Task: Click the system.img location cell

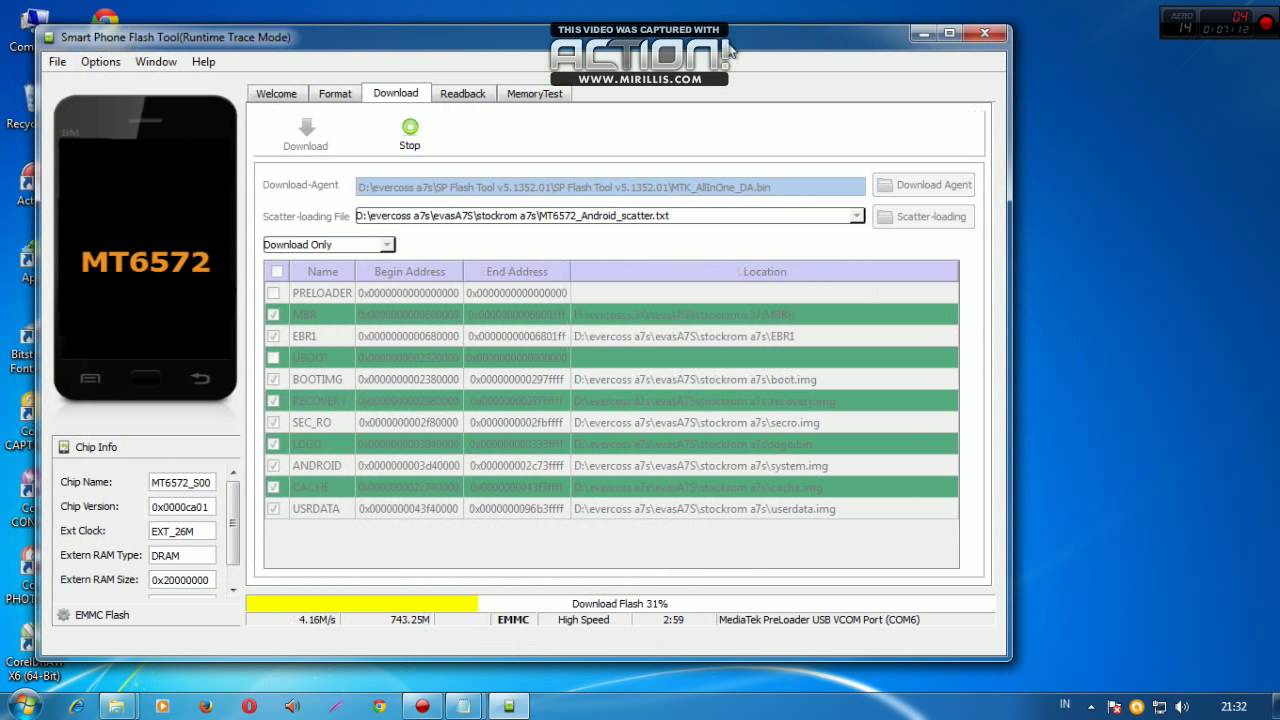Action: [x=765, y=466]
